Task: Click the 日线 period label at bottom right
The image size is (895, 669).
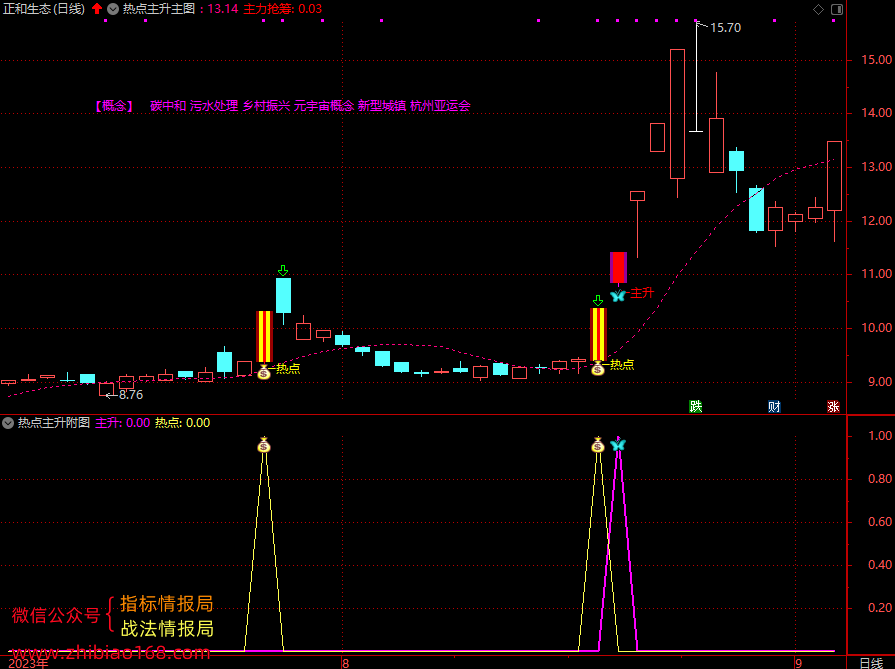Action: click(x=871, y=663)
